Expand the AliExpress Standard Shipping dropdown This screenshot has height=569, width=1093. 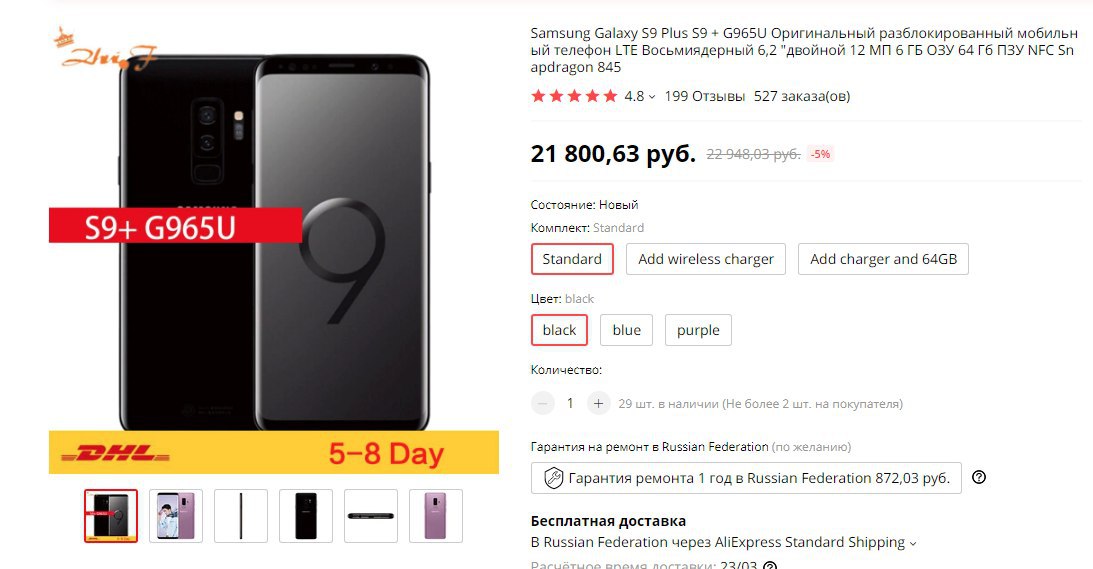tap(913, 543)
